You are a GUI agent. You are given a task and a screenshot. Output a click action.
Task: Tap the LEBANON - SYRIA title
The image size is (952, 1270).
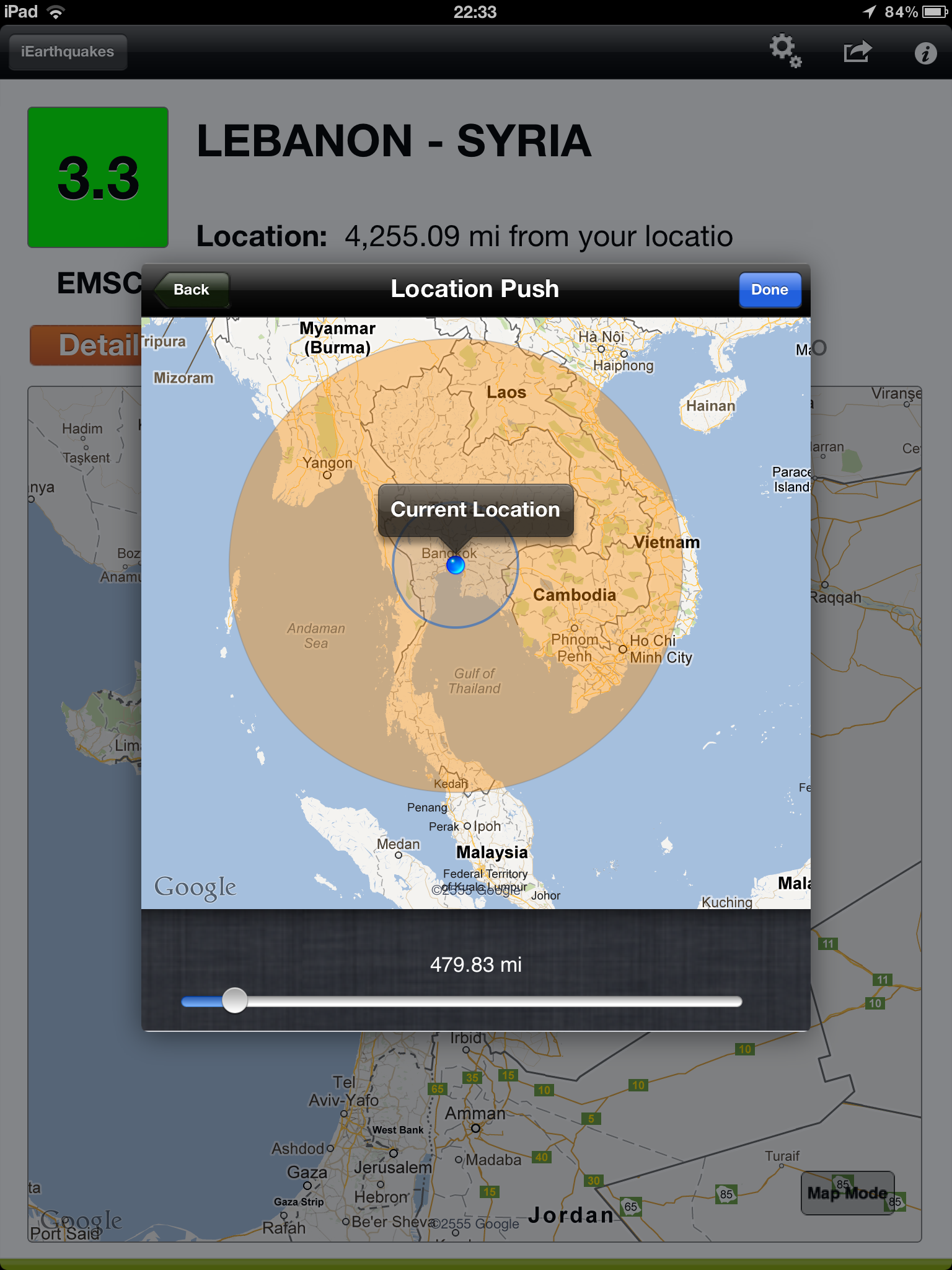[x=394, y=141]
